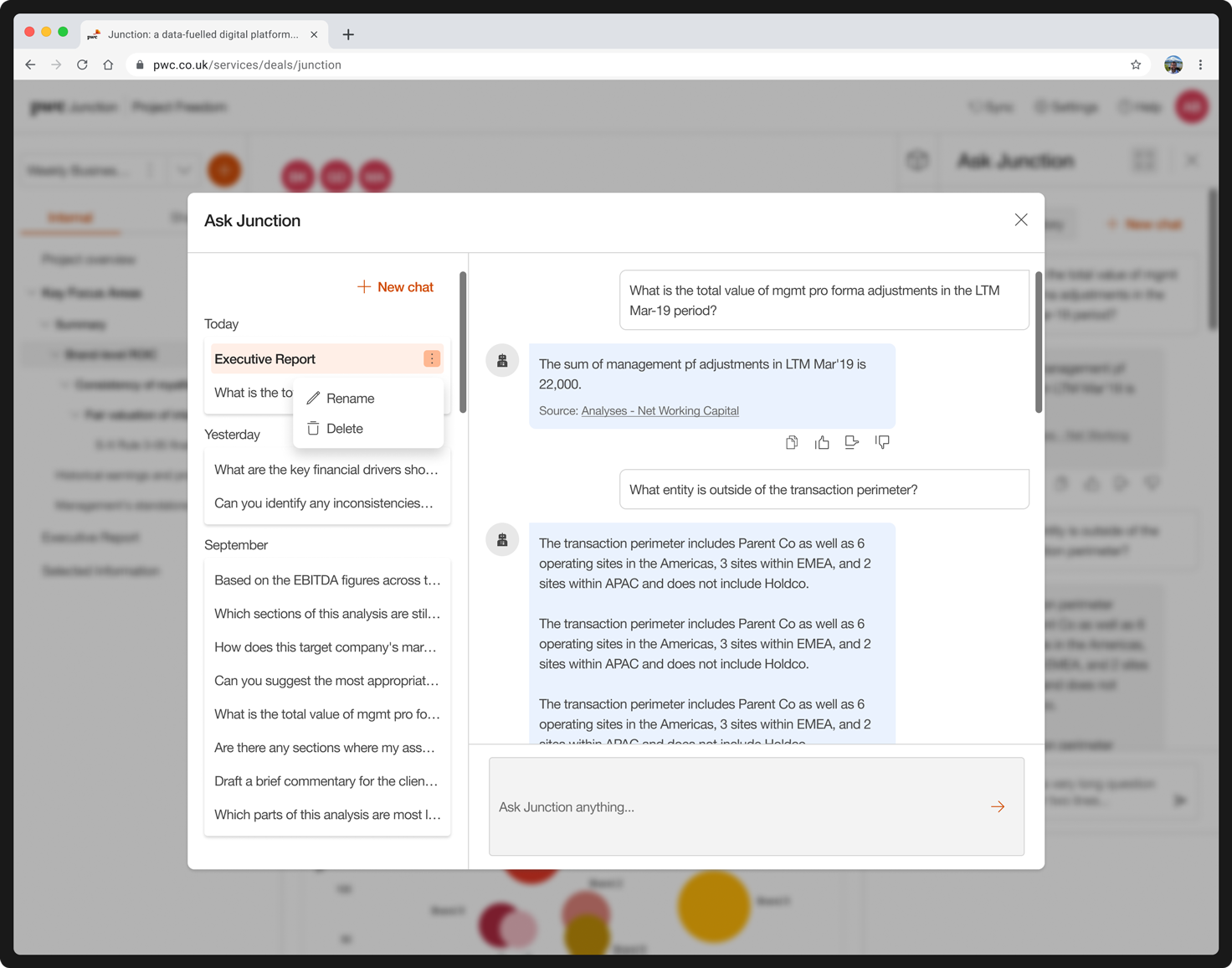1232x968 pixels.
Task: Open the browser profile avatar
Action: [x=1173, y=64]
